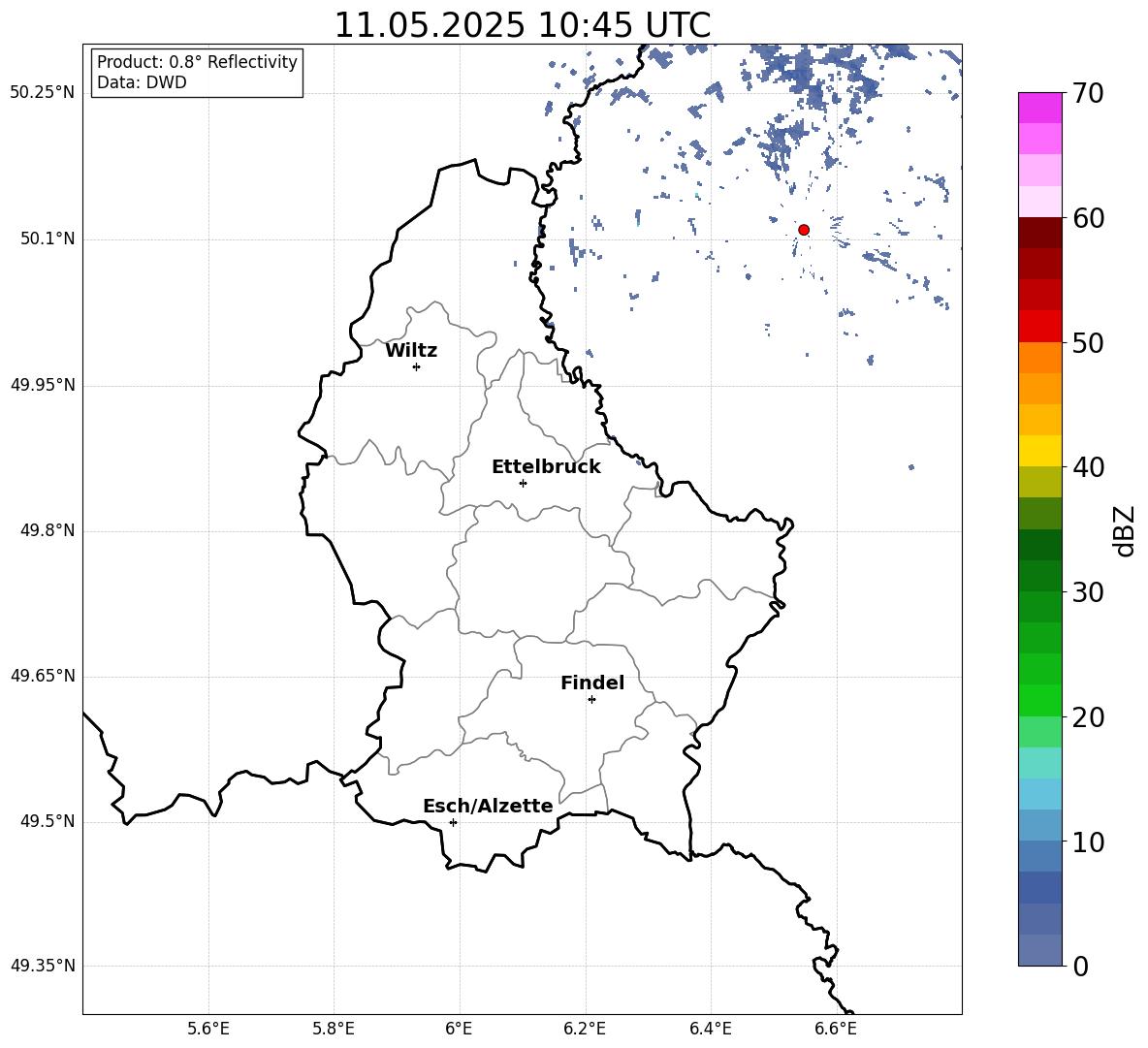1148x1048 pixels.
Task: Click the colorbar tick label 60
Action: click(1089, 218)
